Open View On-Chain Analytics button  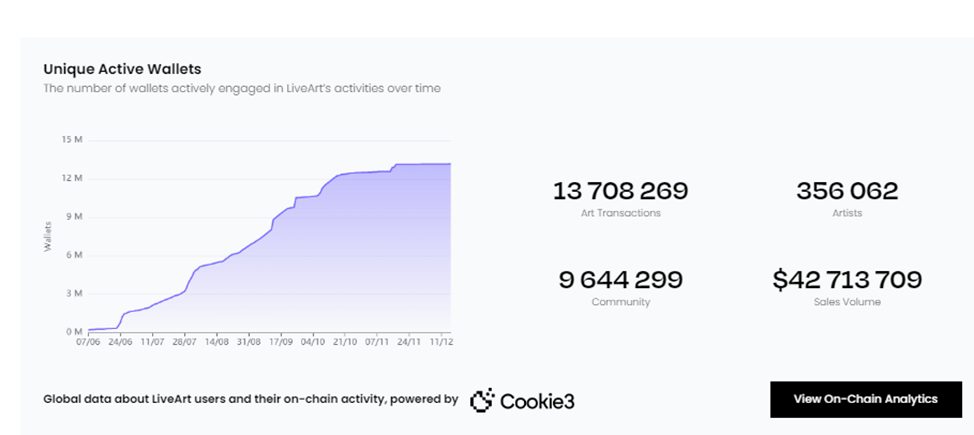pyautogui.click(x=865, y=399)
